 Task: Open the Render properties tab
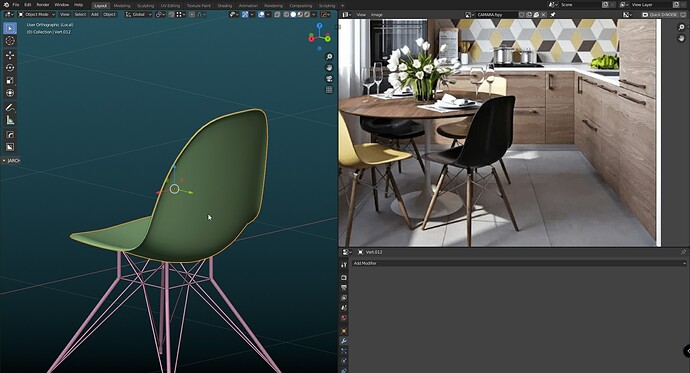coord(344,278)
